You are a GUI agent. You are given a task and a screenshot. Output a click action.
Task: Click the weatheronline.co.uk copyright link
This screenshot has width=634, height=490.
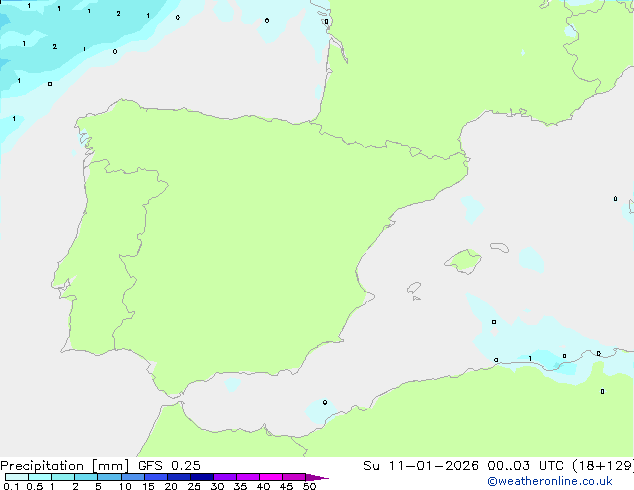coord(550,481)
